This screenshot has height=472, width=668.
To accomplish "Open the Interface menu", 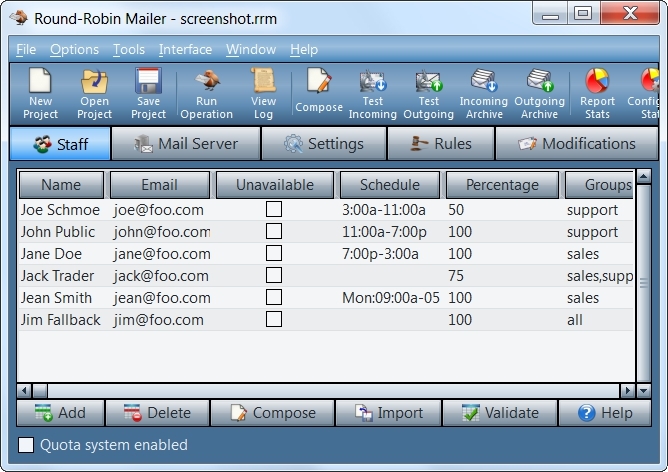I will pyautogui.click(x=185, y=49).
